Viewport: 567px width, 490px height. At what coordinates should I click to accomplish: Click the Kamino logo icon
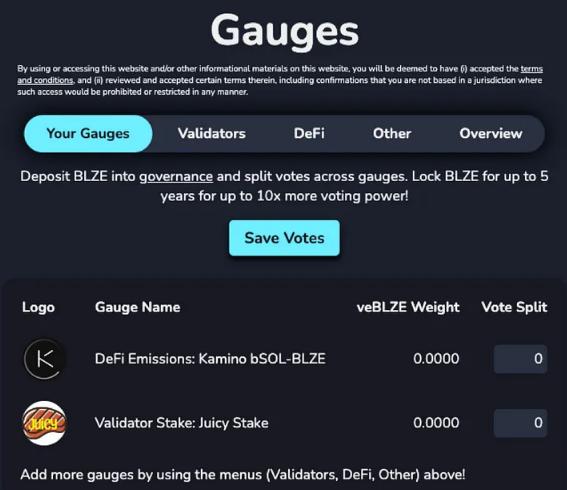44,359
